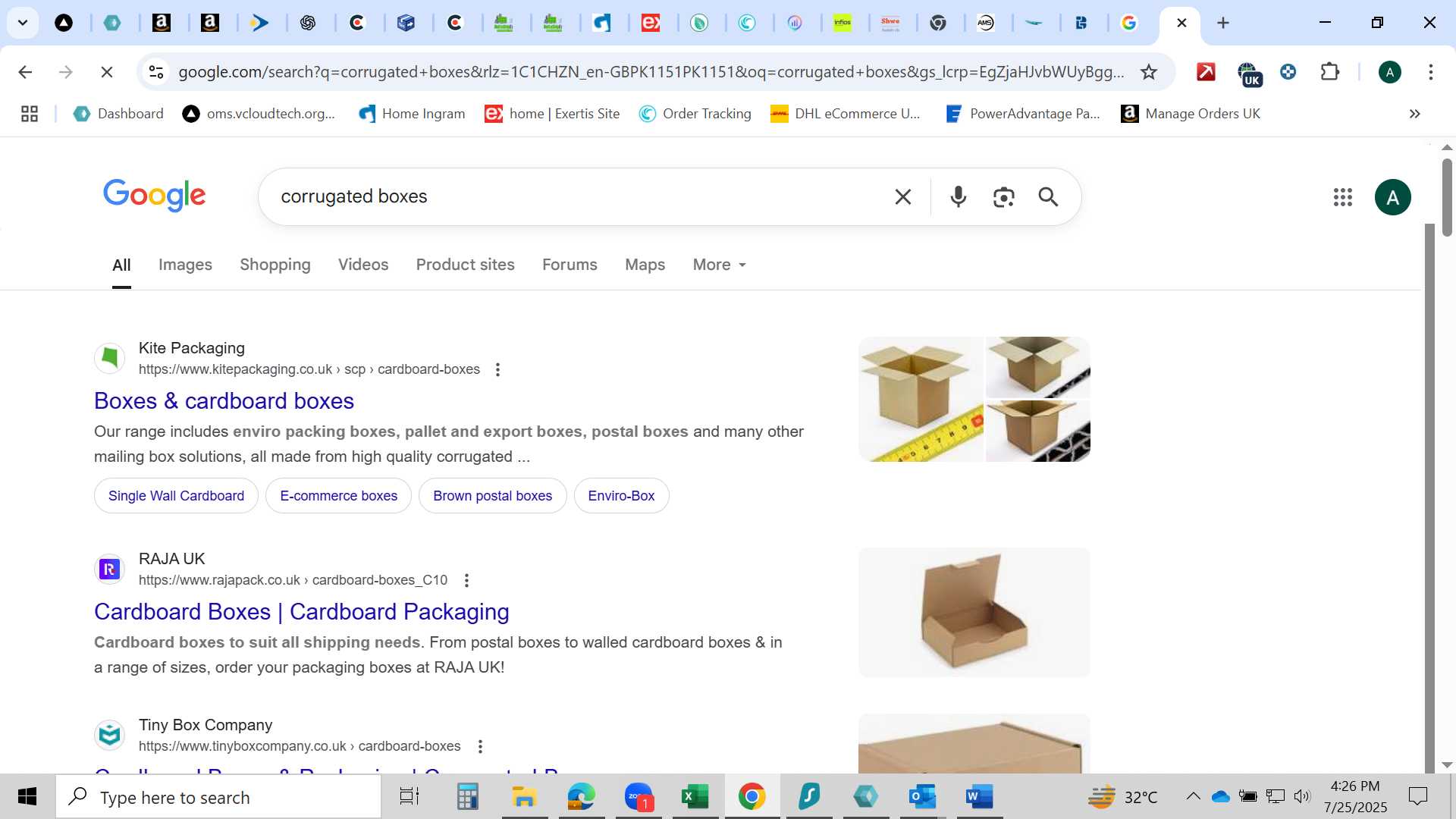
Task: Click the Single Wall Cardboard chip
Action: coord(176,496)
